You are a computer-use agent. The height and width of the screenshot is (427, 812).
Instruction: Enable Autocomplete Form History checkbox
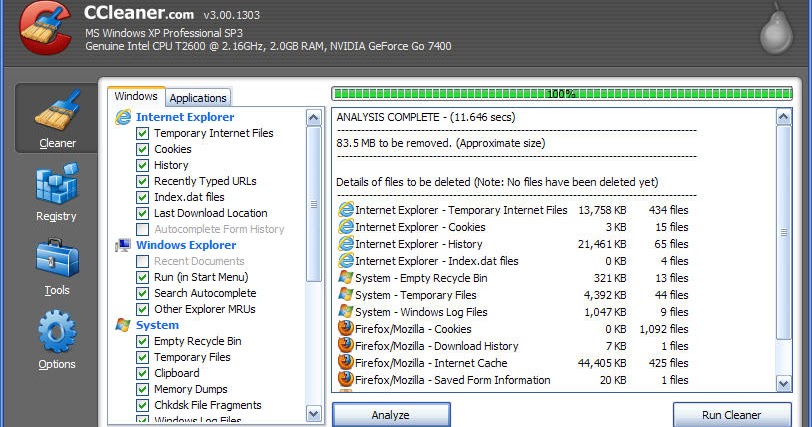tap(142, 229)
